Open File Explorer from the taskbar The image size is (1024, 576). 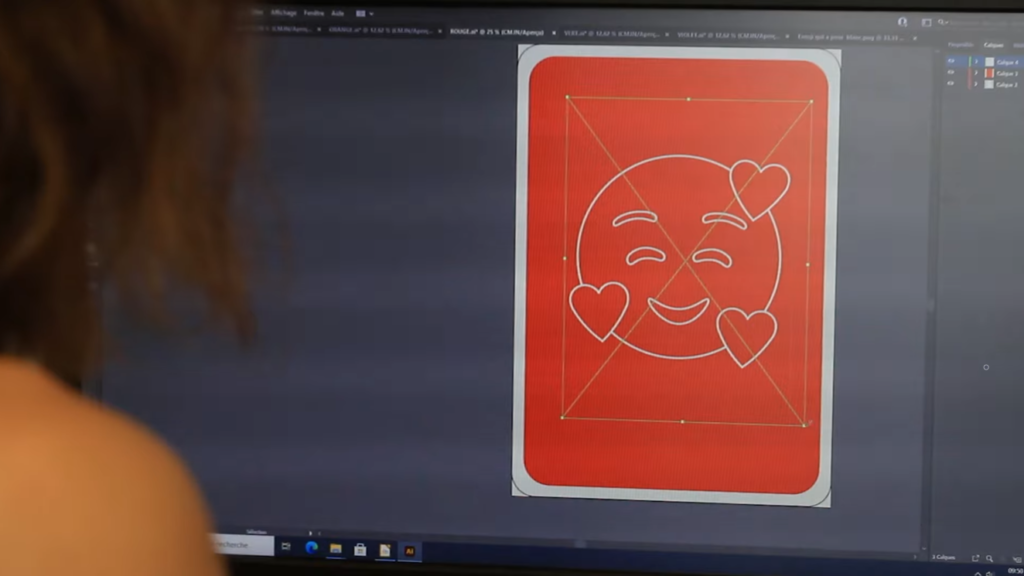(336, 549)
